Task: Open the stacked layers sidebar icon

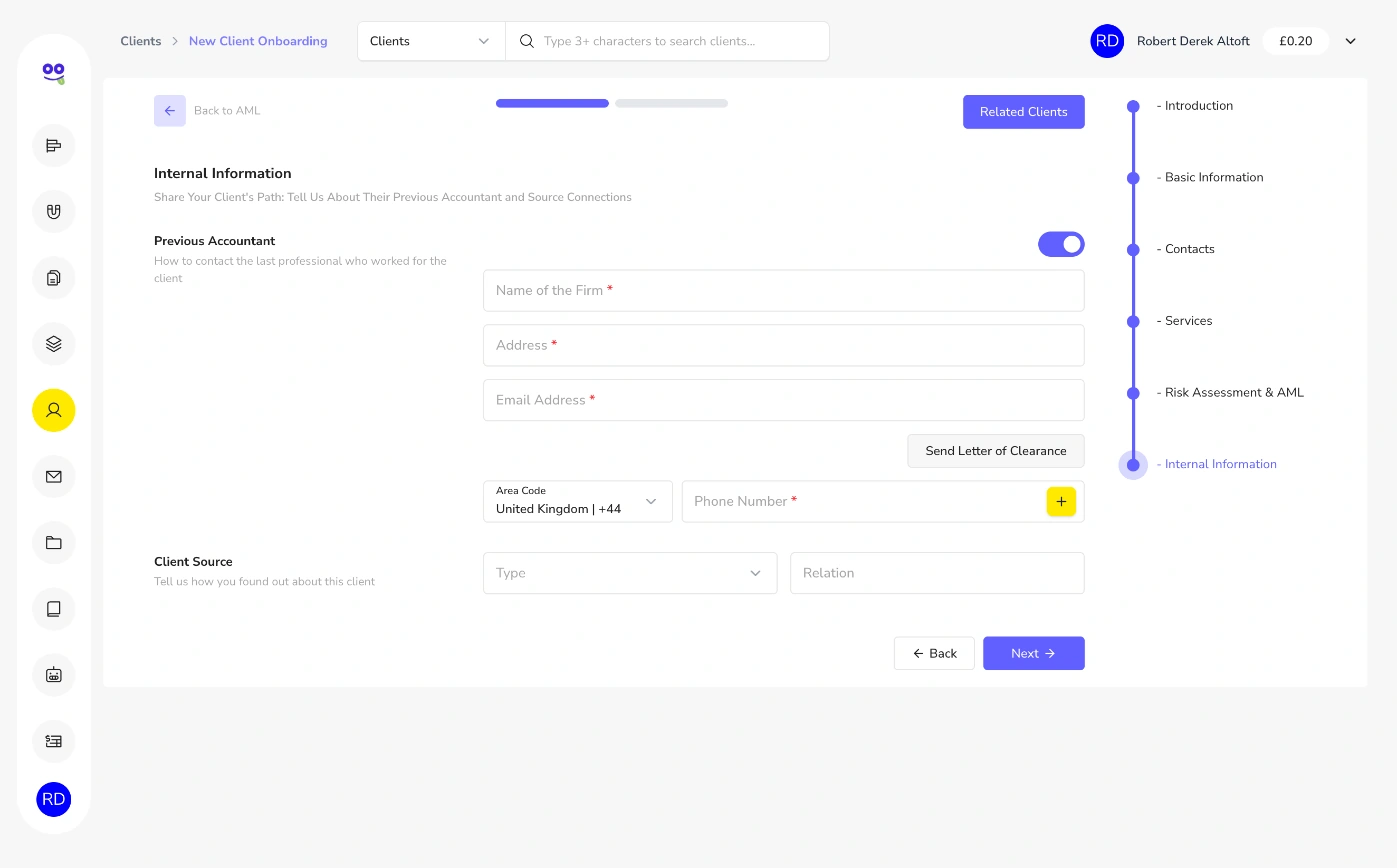Action: point(54,344)
